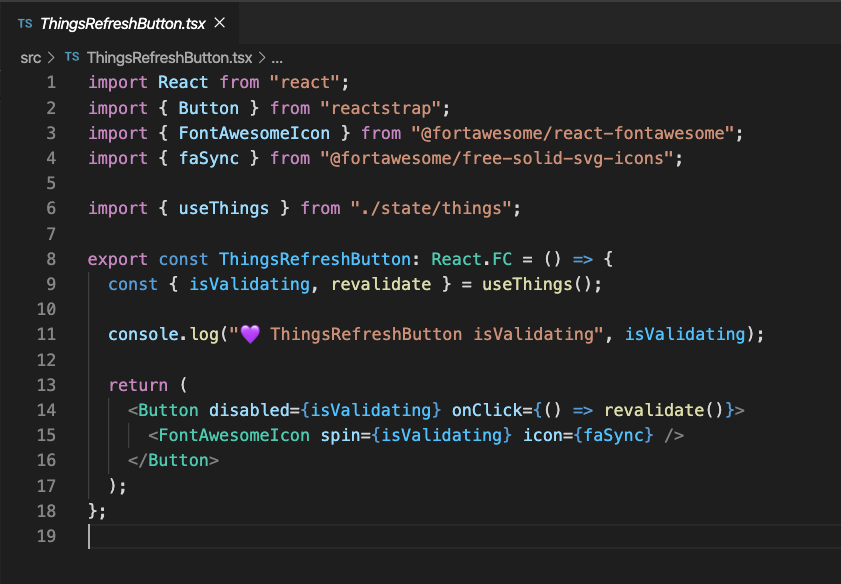Click the TS icon in the breadcrumb bar
Image resolution: width=841 pixels, height=584 pixels.
[x=71, y=57]
